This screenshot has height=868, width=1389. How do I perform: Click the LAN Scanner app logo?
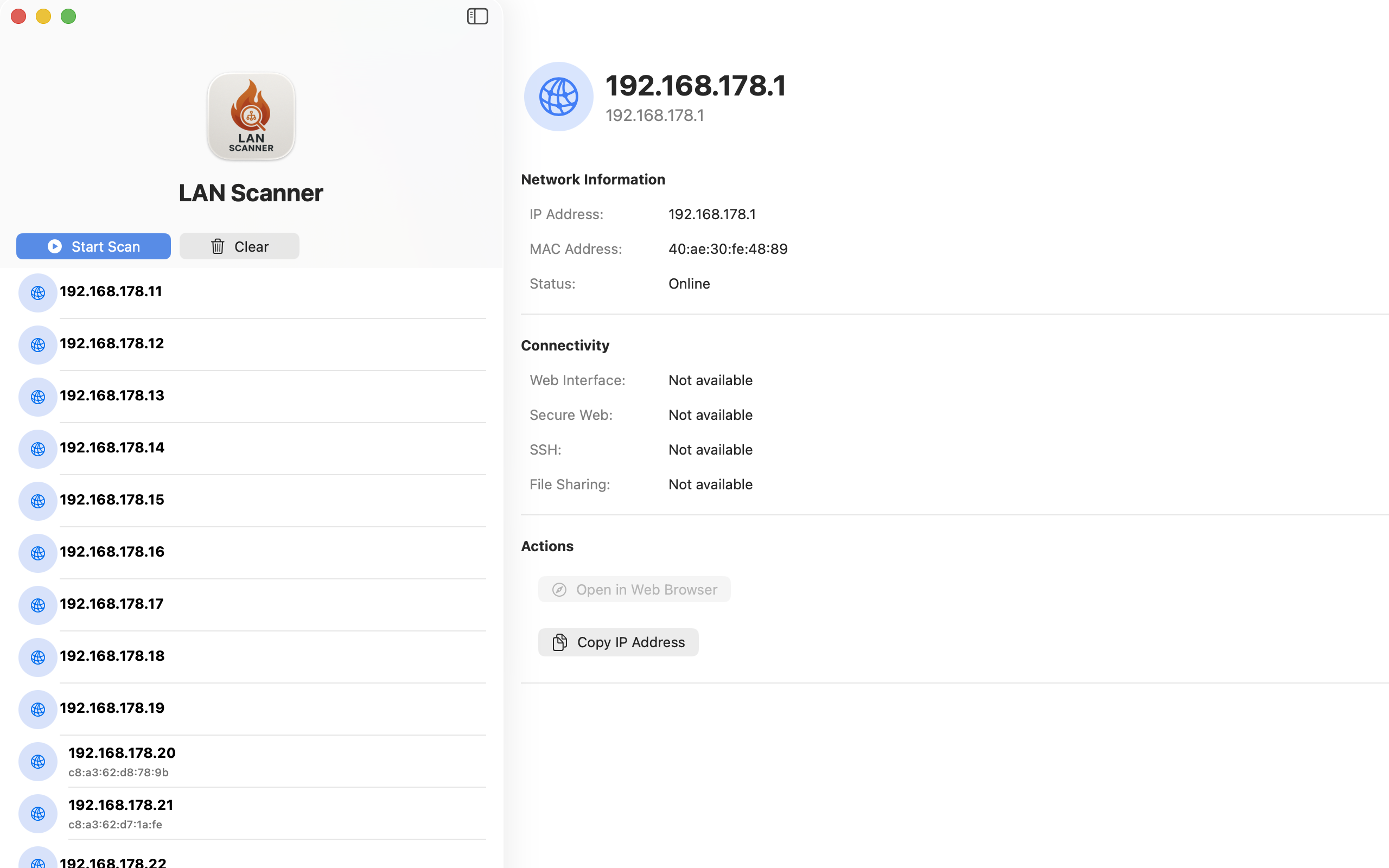tap(251, 116)
